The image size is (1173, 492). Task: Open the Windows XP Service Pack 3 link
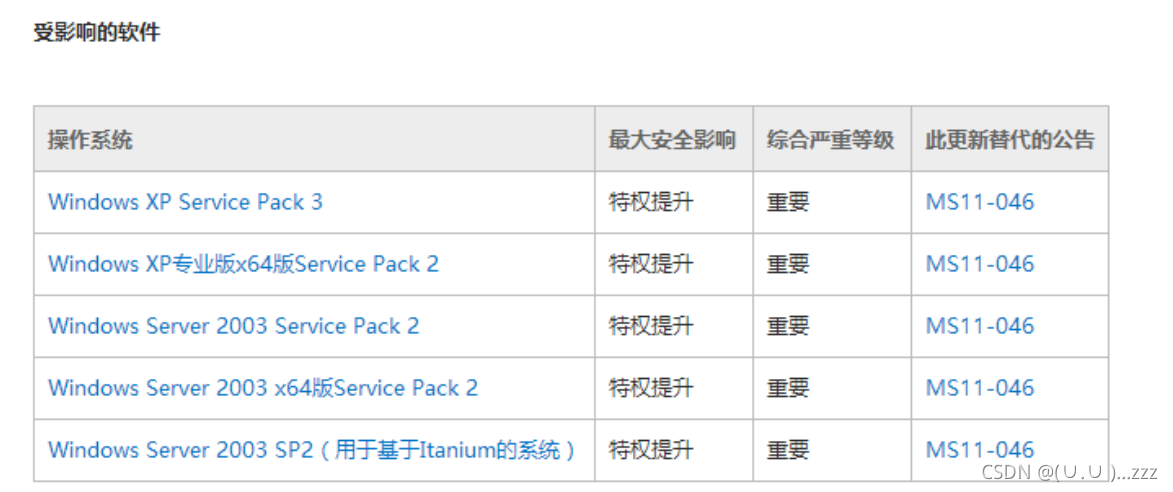tap(186, 202)
